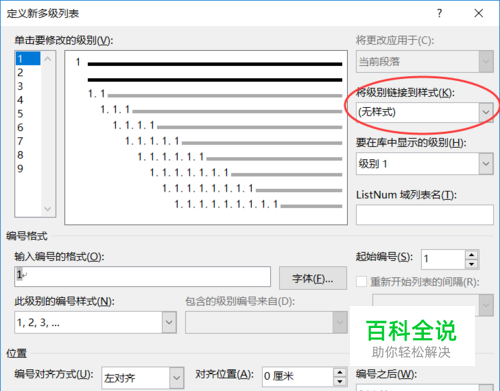
Task: Select level 1 in the level list
Action: pos(28,59)
